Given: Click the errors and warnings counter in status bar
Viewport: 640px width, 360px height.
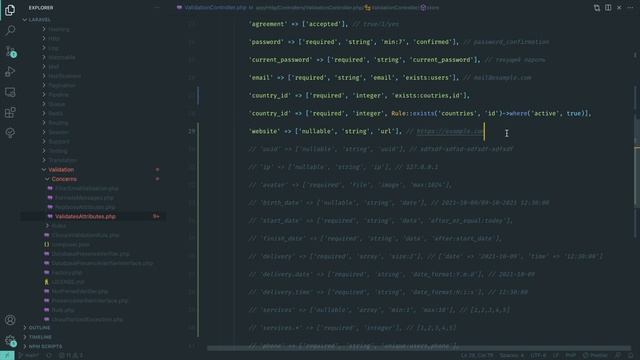Looking at the screenshot, I should point(71,356).
